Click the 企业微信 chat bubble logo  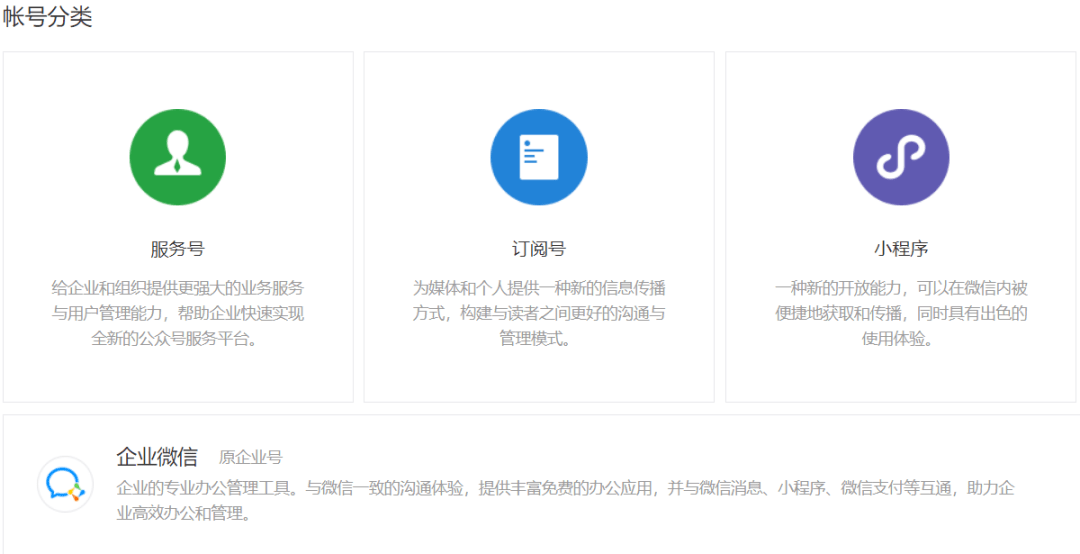(x=65, y=484)
